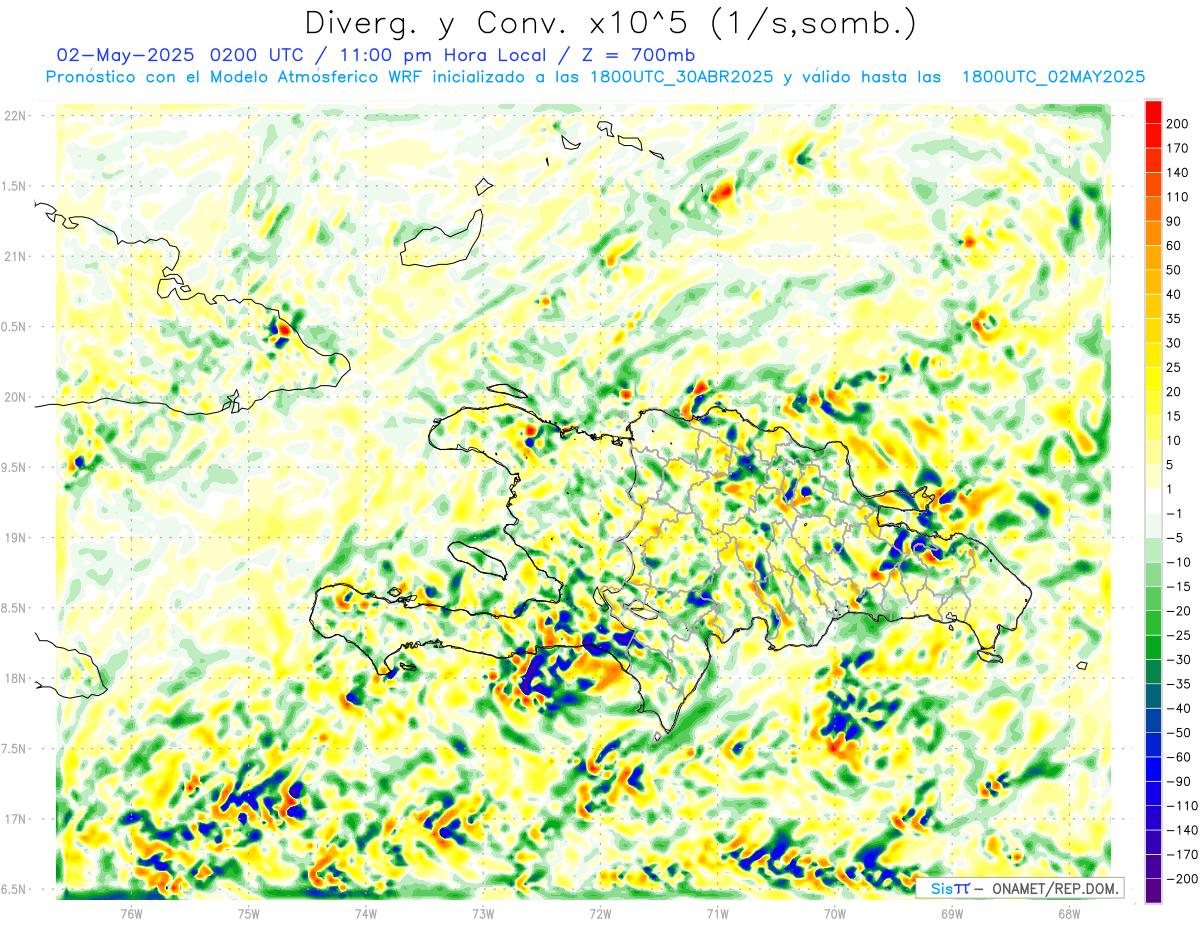This screenshot has width=1200, height=927.
Task: Click the positive '110' color scale value
Action: click(1177, 197)
